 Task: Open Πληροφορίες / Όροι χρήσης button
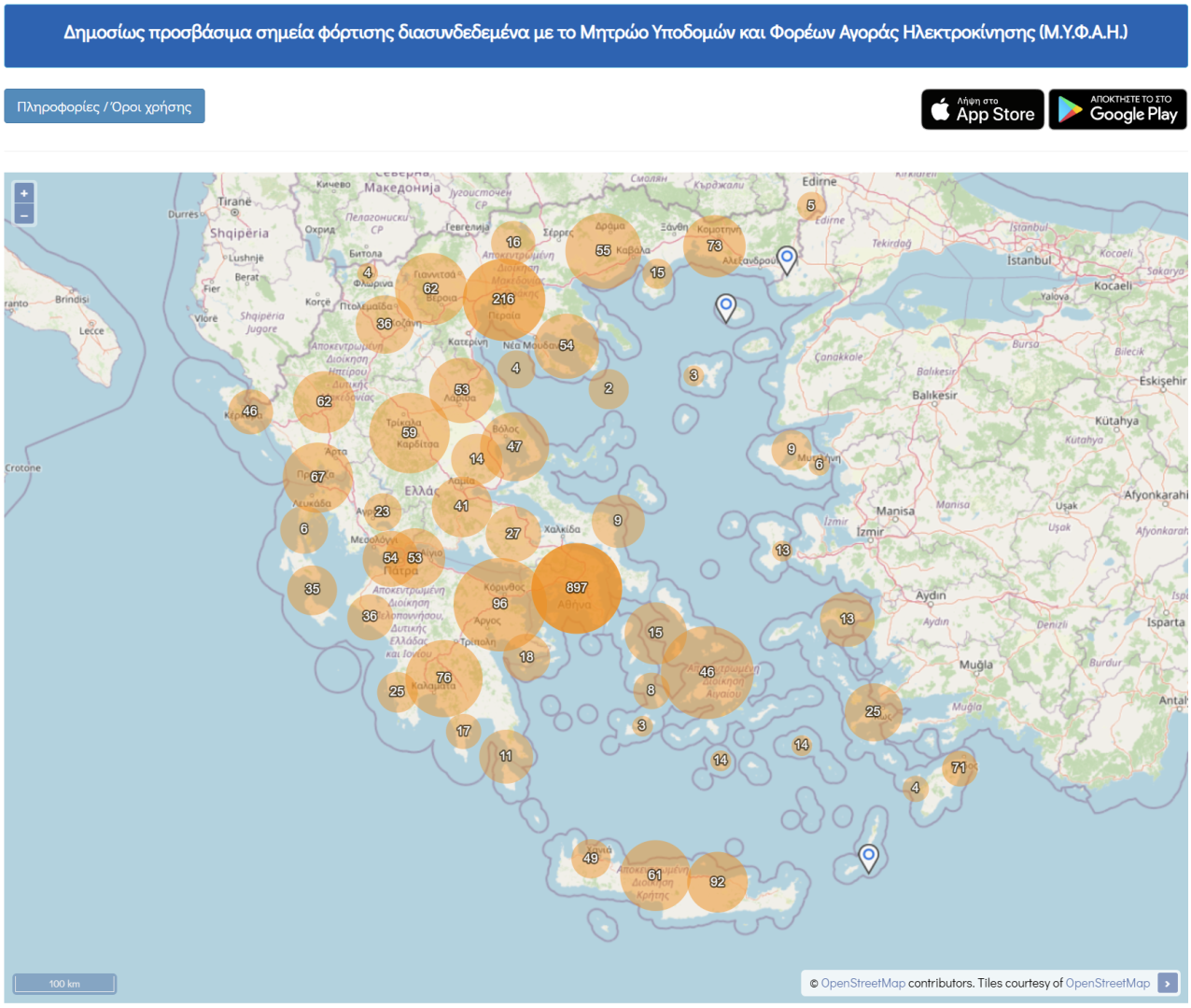pyautogui.click(x=105, y=106)
